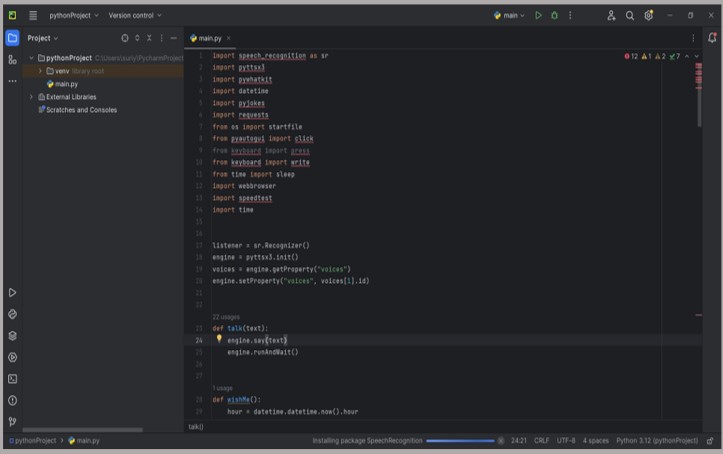
Task: Click the yellow intention light bulb
Action: coord(219,339)
